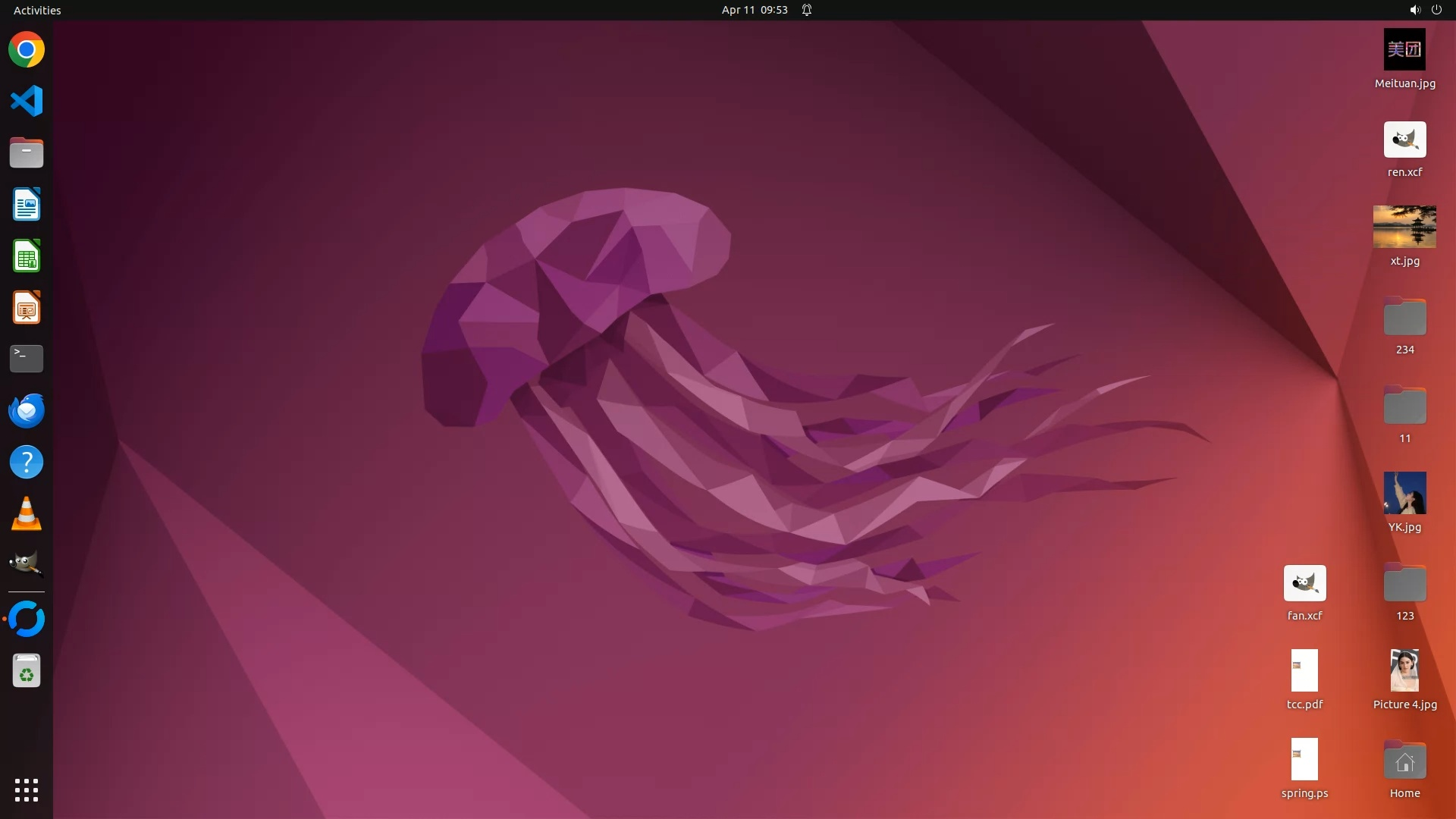Launch Thunderbird mail from dock

click(27, 410)
